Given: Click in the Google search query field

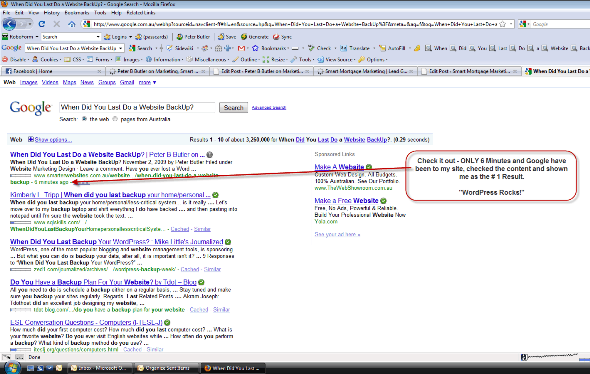Looking at the screenshot, I should (x=137, y=108).
